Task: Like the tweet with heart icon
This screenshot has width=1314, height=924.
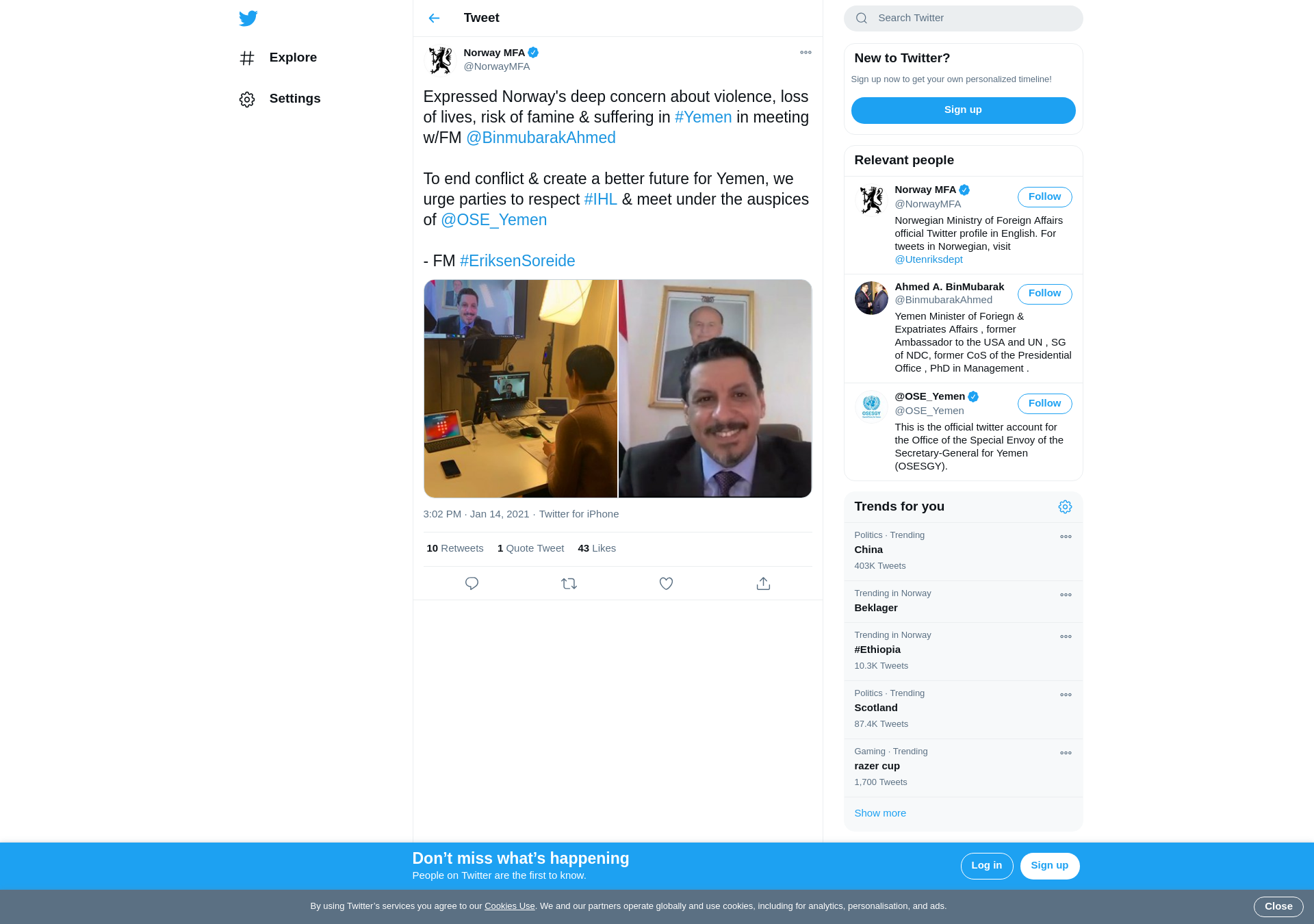Action: (666, 584)
